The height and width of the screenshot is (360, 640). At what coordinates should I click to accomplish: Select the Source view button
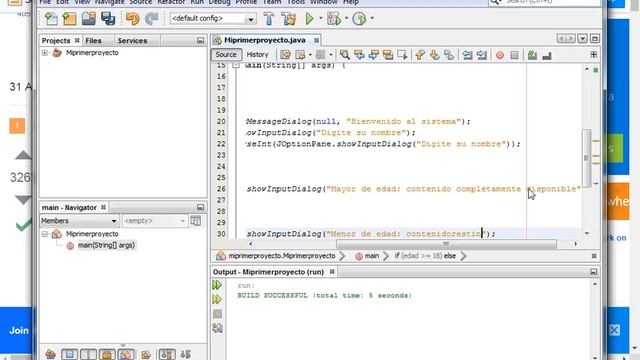(226, 55)
